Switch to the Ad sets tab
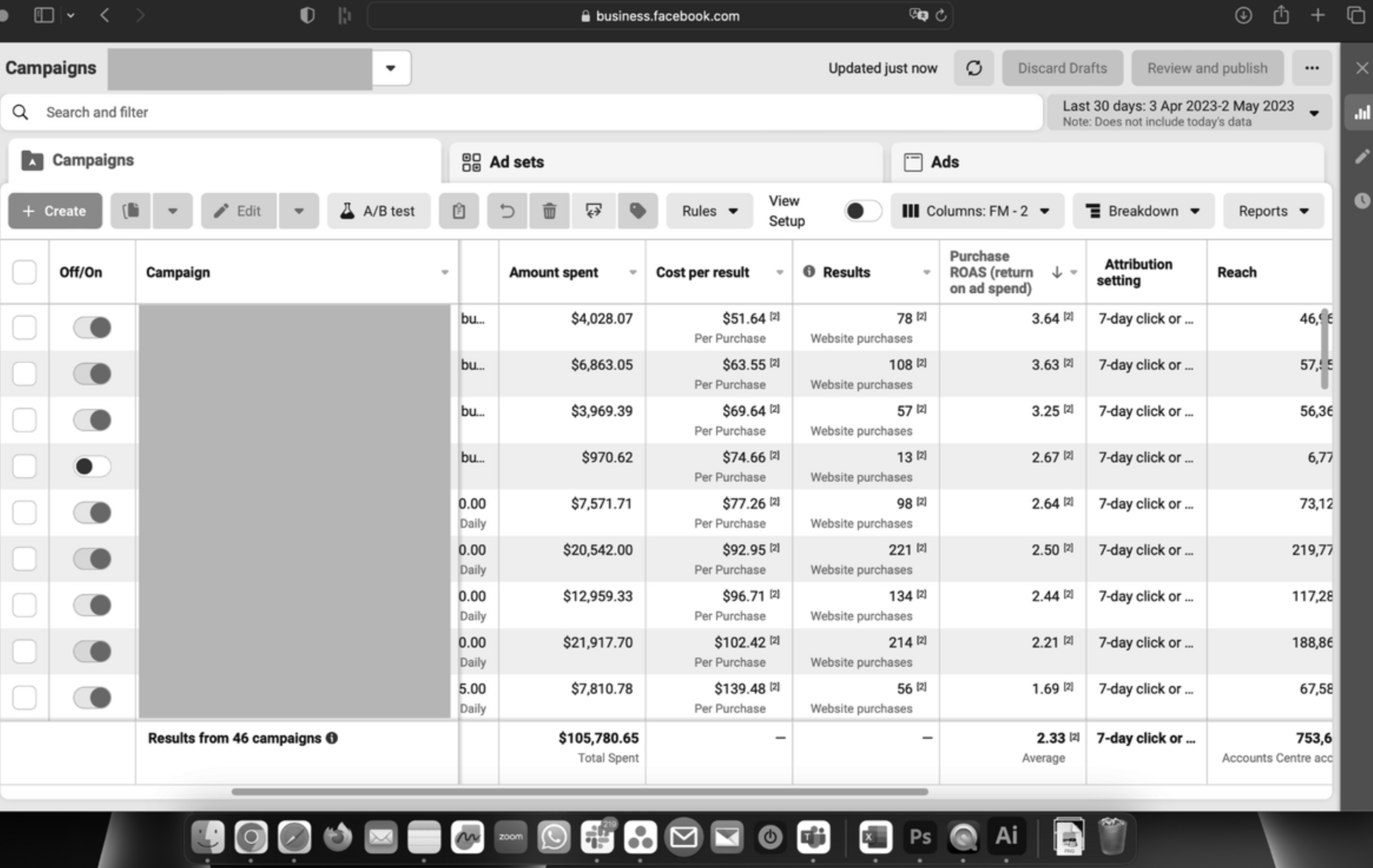Image resolution: width=1373 pixels, height=868 pixels. (x=517, y=162)
